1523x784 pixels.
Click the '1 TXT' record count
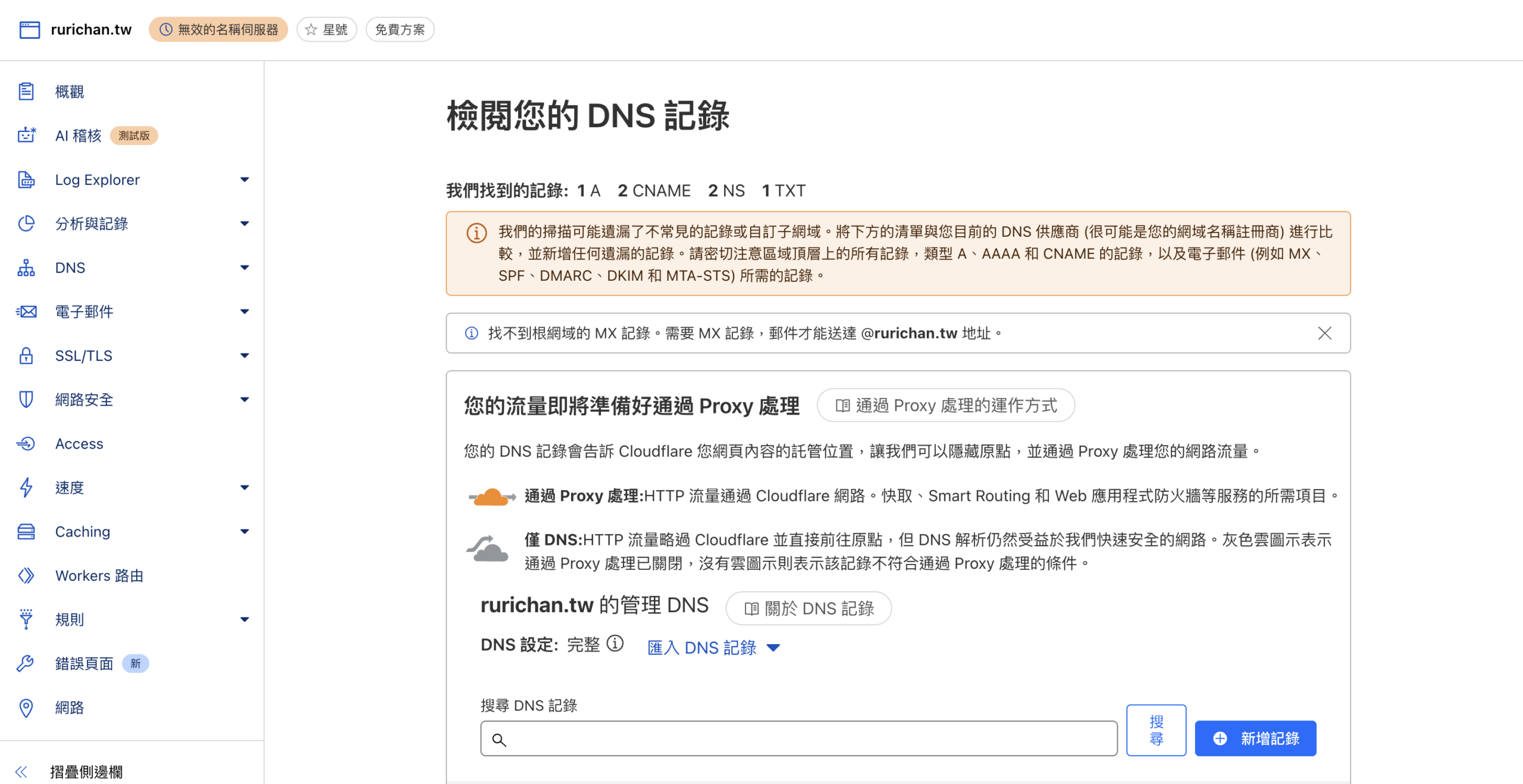[x=784, y=191]
